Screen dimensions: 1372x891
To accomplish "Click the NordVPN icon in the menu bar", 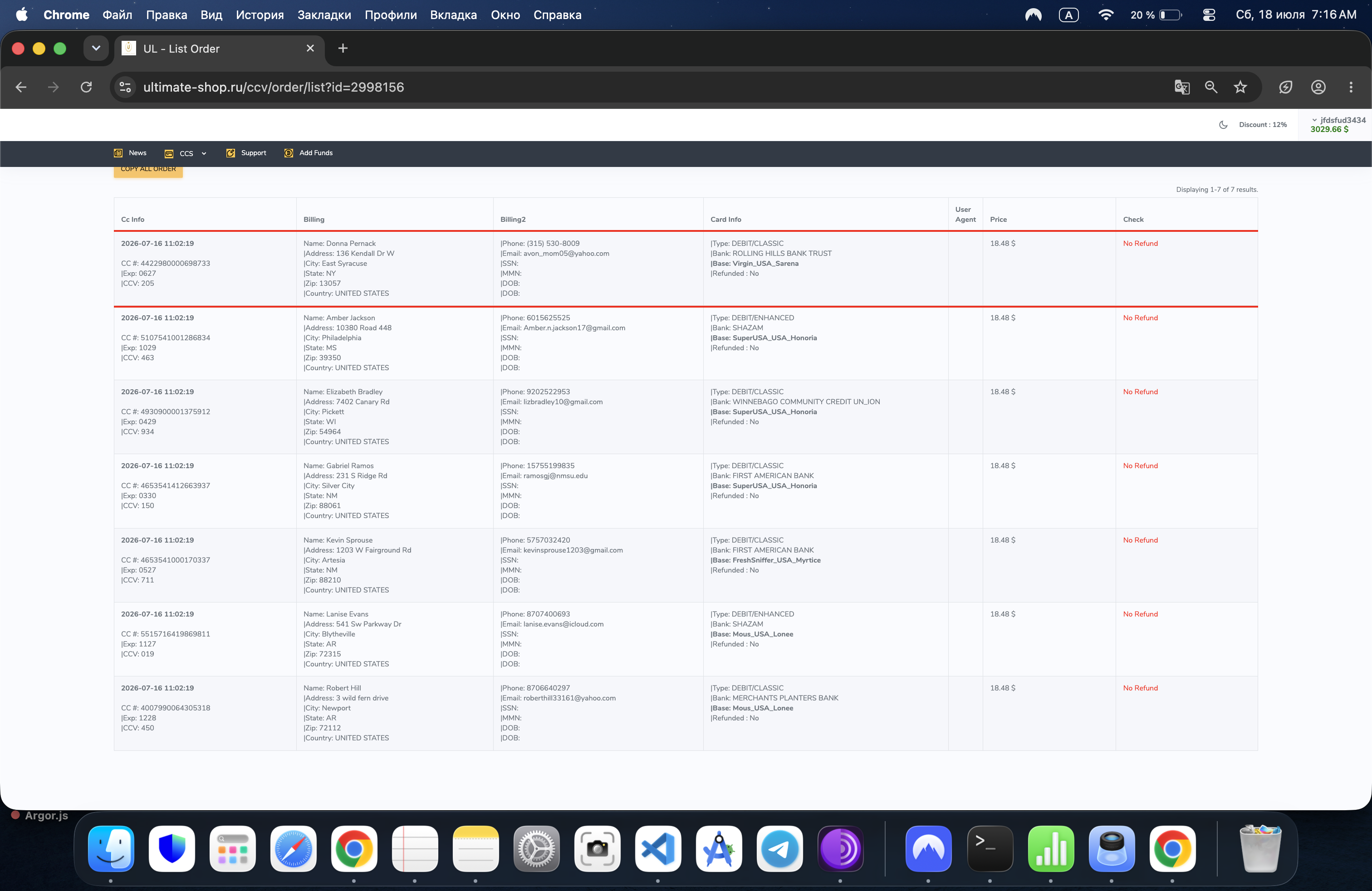I will (1033, 15).
